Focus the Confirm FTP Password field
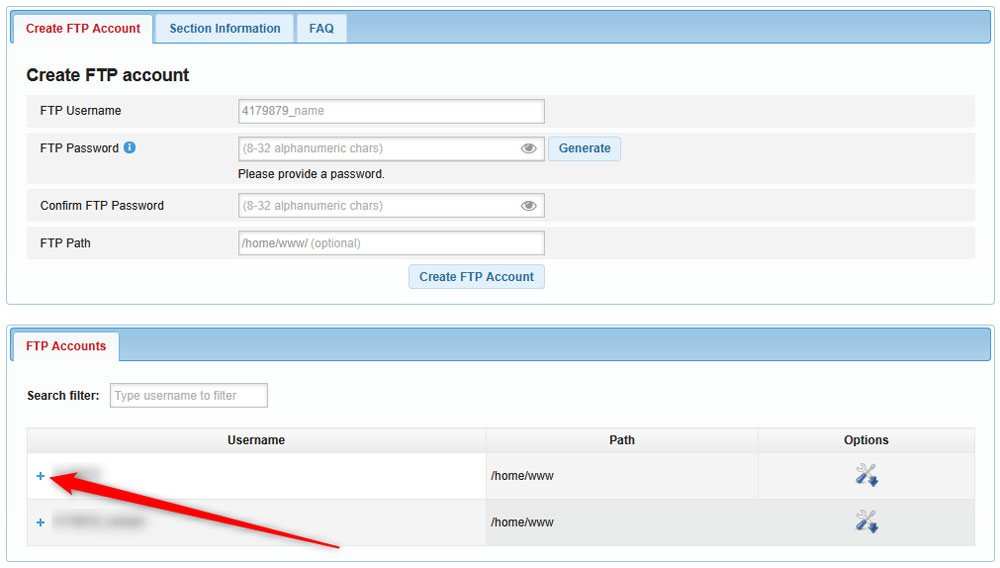Viewport: 1000px width, 568px height. tap(391, 206)
